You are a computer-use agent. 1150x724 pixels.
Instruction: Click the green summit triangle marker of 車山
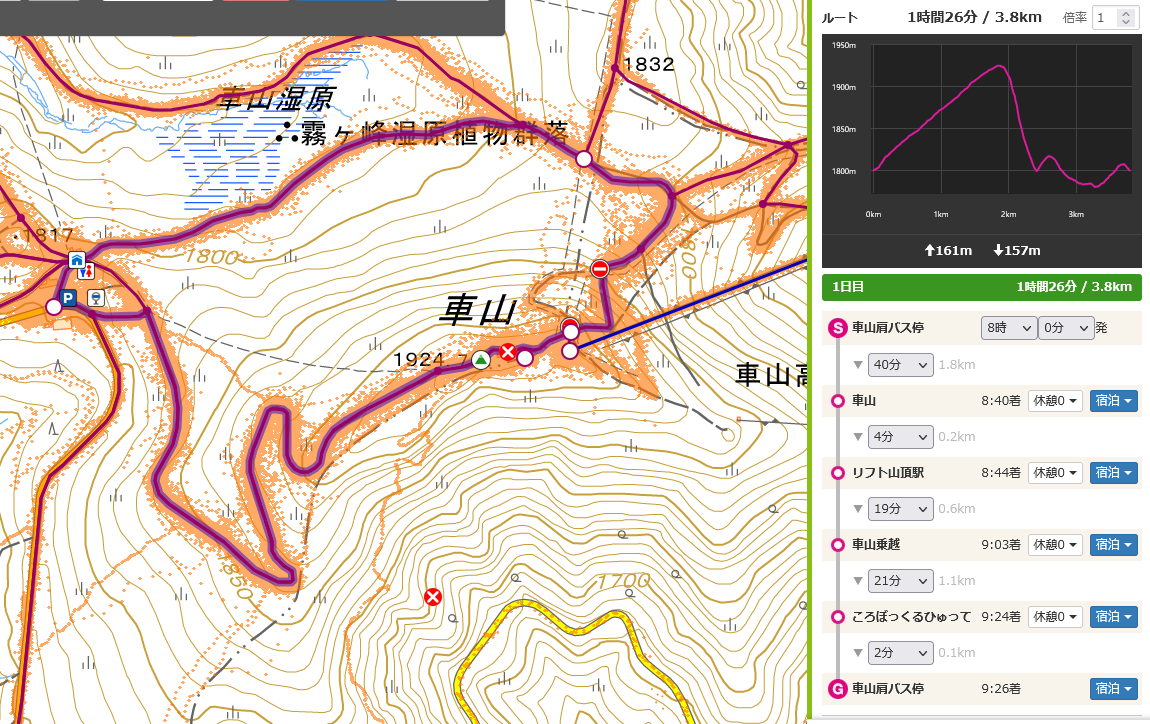click(481, 360)
